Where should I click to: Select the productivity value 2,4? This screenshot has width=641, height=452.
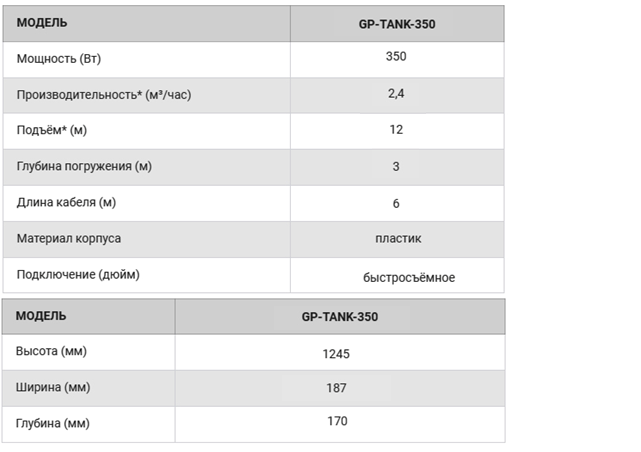396,94
